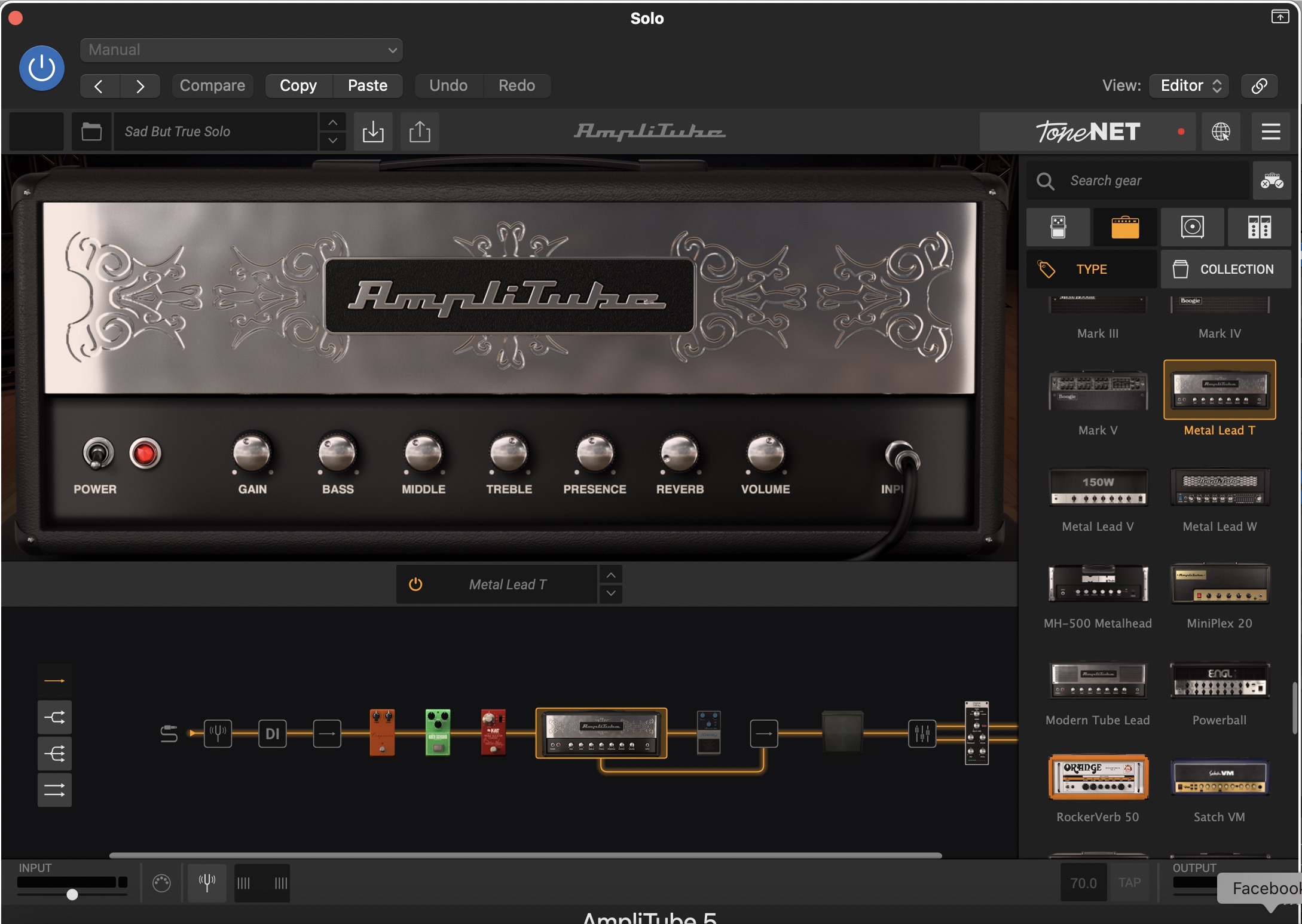The height and width of the screenshot is (924, 1302).
Task: Switch to next amp model down chevron
Action: coord(610,593)
